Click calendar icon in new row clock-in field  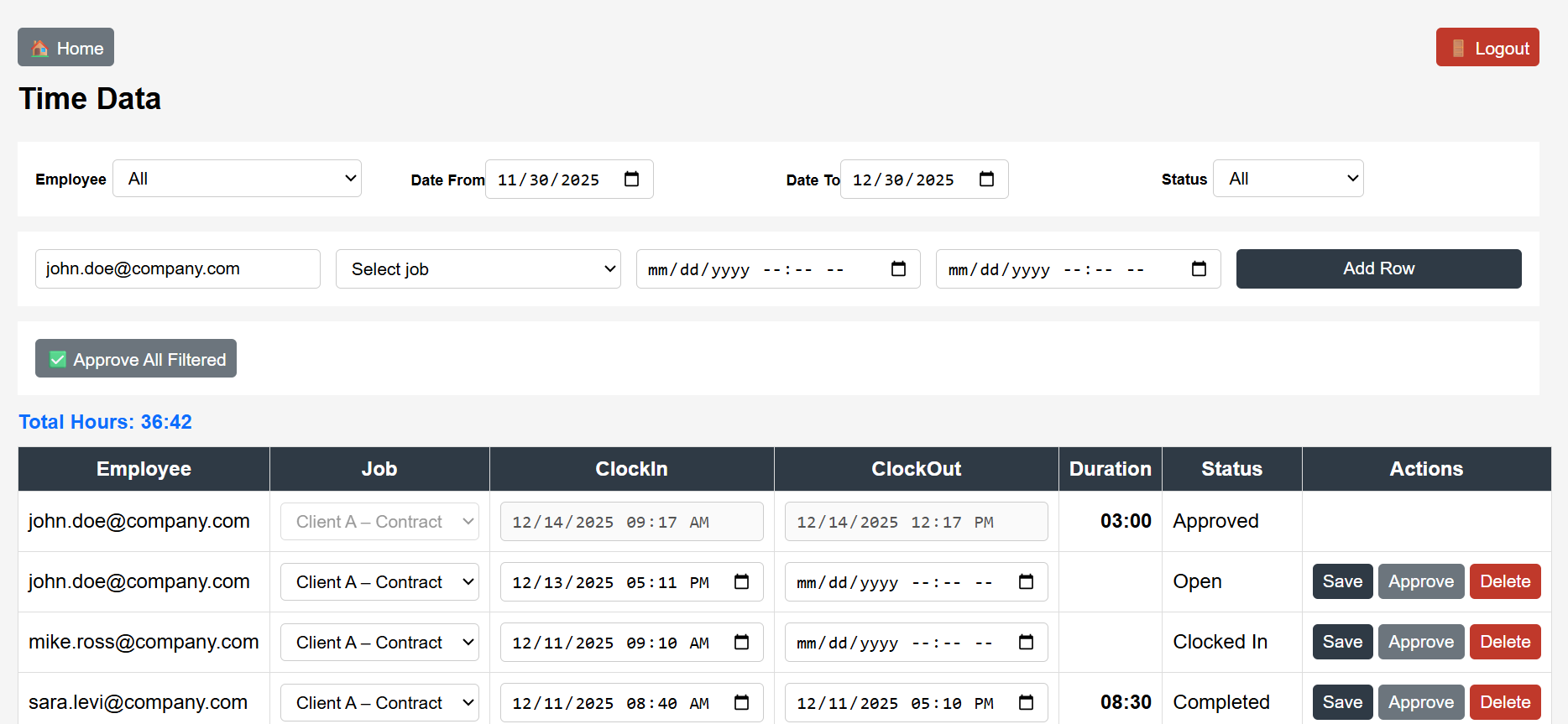tap(898, 269)
